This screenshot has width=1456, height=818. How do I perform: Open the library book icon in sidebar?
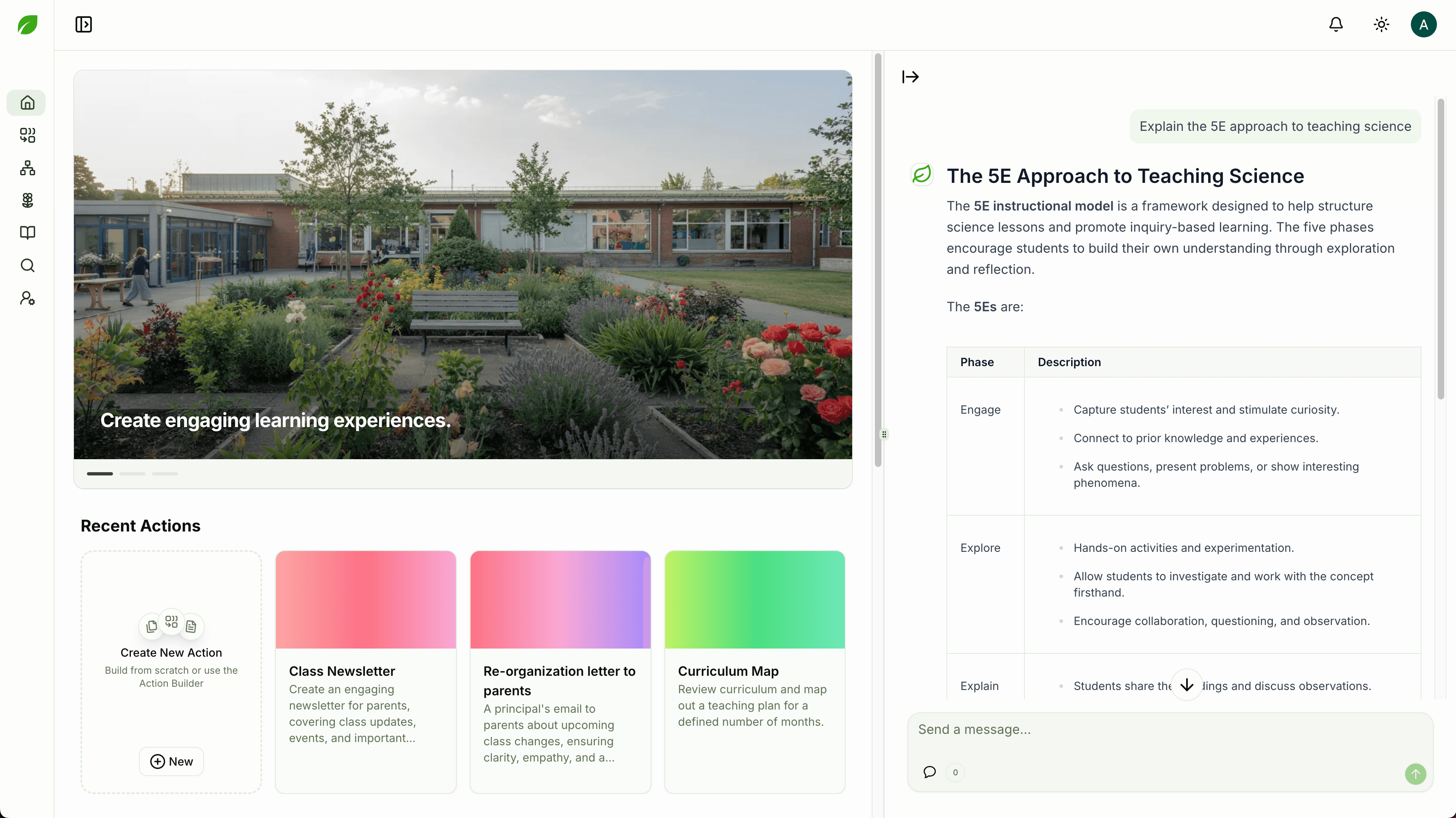tap(26, 232)
